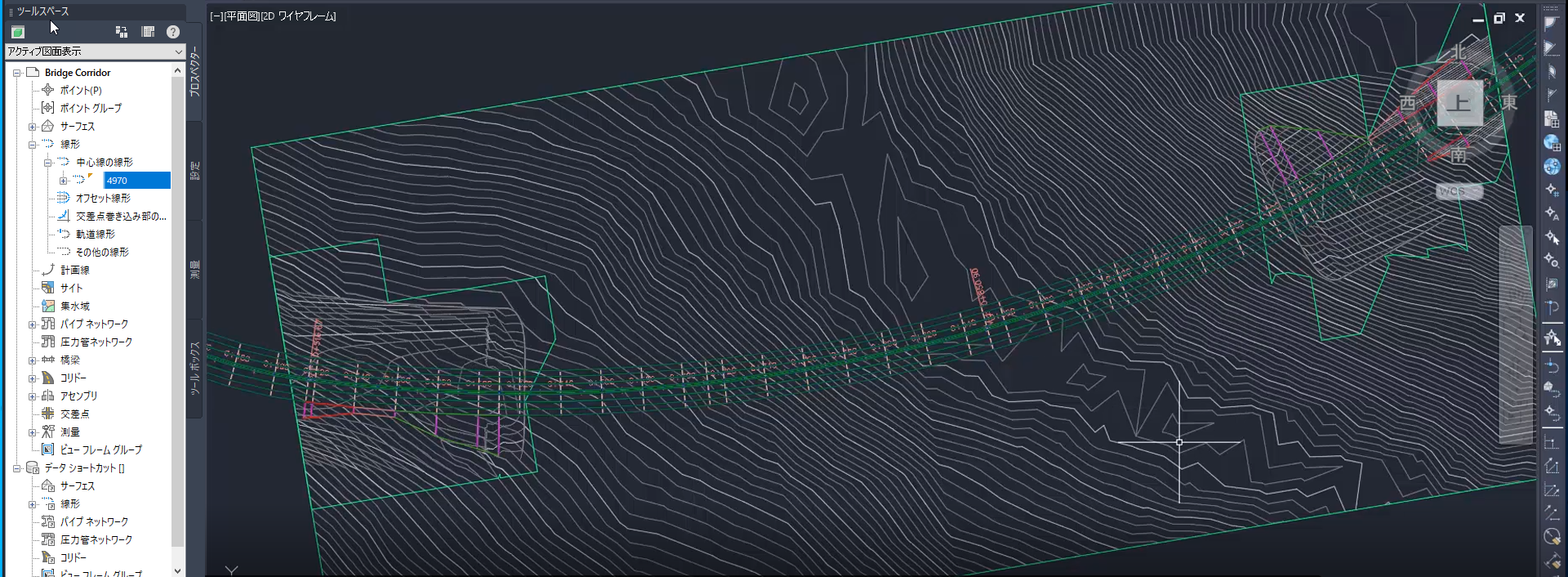Click the 交差点巻き込み部の... icon
1568x577 pixels.
pos(64,216)
